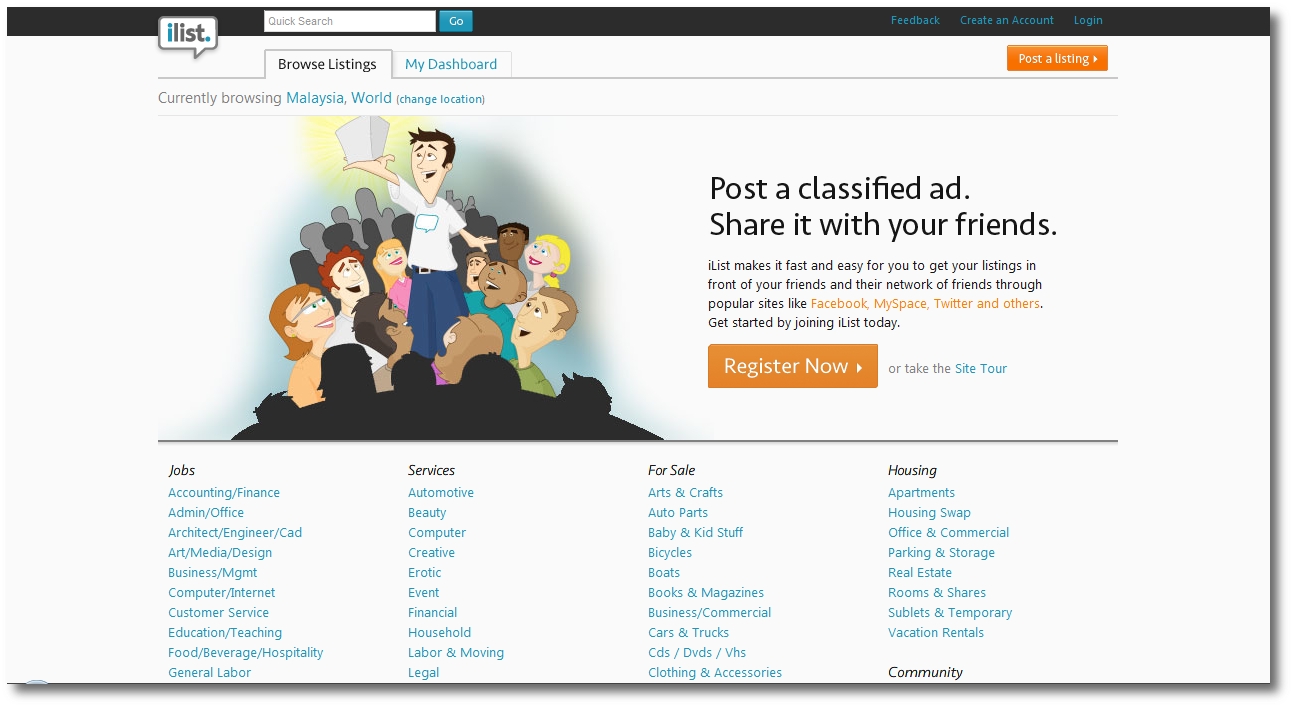Image resolution: width=1293 pixels, height=707 pixels.
Task: Switch to the Browse Listings tab
Action: 328,64
